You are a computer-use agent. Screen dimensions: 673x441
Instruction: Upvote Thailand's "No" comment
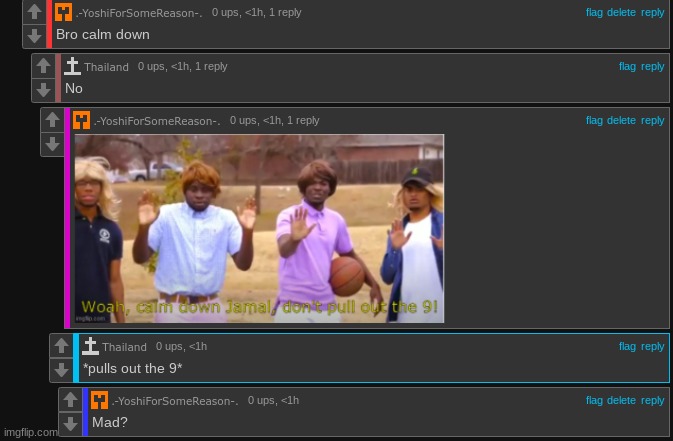pos(43,66)
